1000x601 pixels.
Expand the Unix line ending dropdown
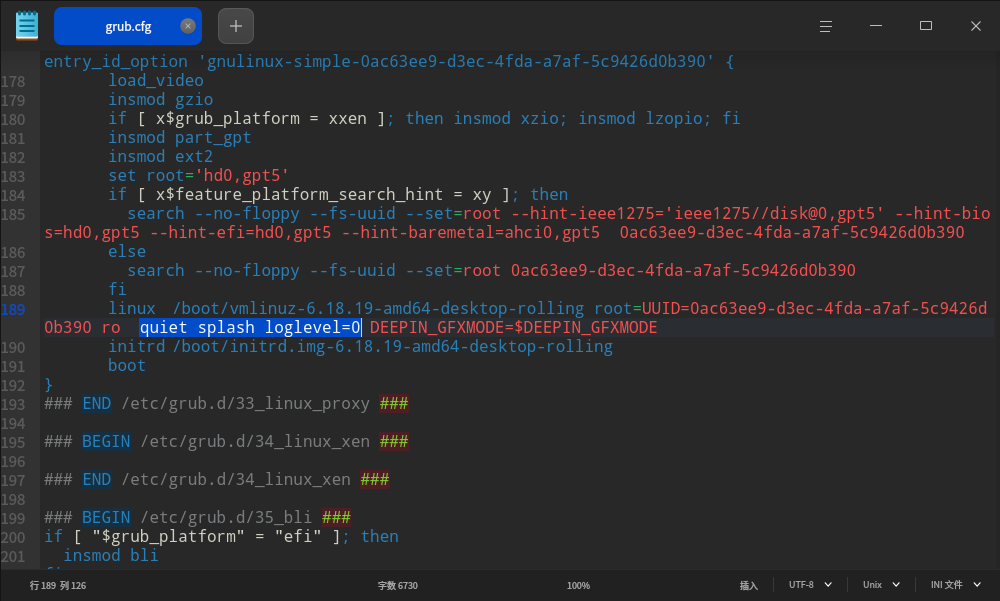pos(881,585)
